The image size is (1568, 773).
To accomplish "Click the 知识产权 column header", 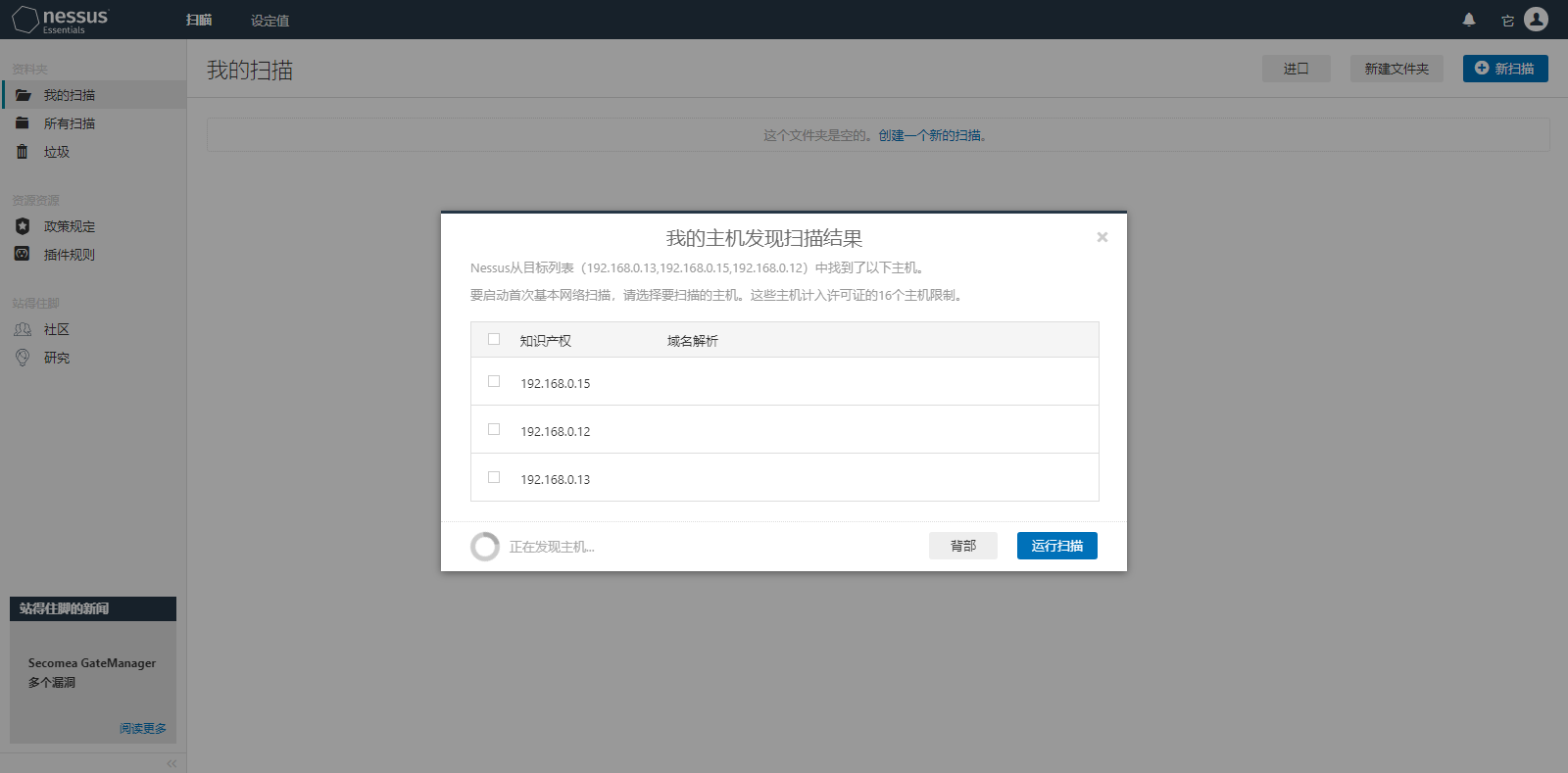I will point(545,341).
